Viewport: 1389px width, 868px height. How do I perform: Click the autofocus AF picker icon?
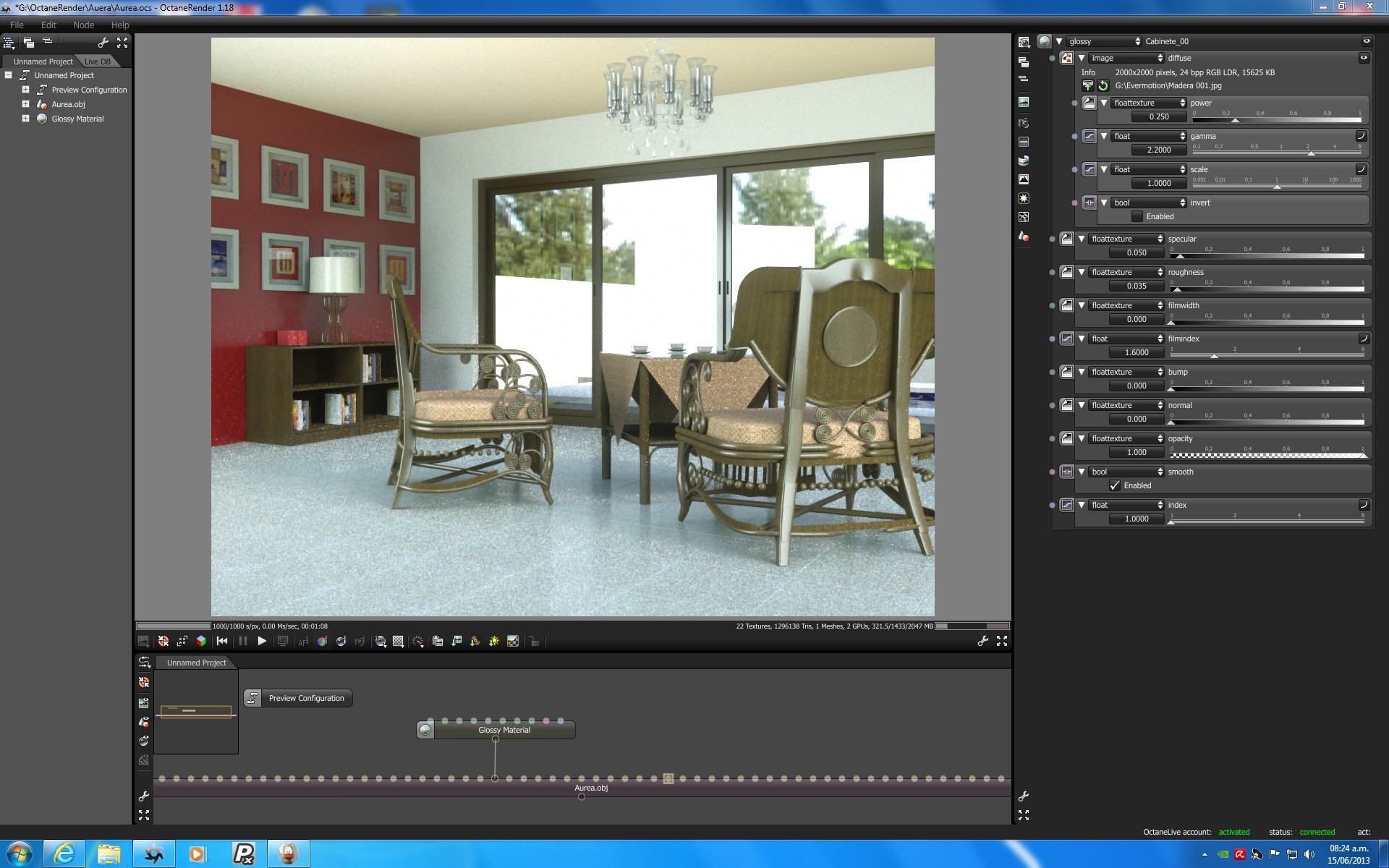303,641
